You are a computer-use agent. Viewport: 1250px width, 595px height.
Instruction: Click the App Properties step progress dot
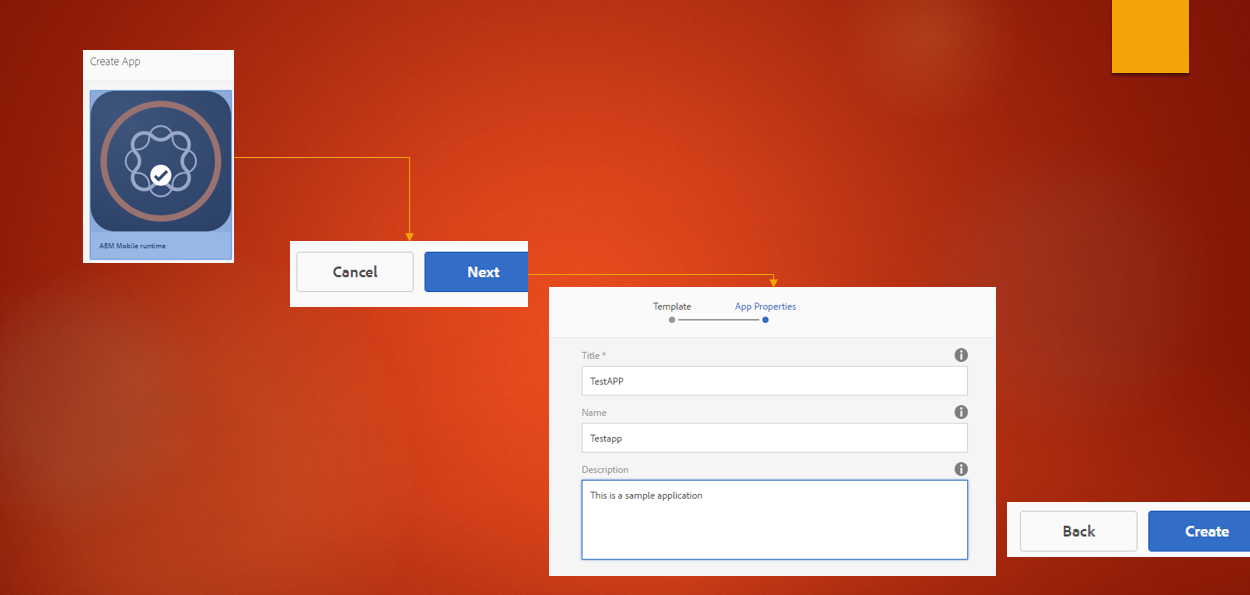(765, 320)
